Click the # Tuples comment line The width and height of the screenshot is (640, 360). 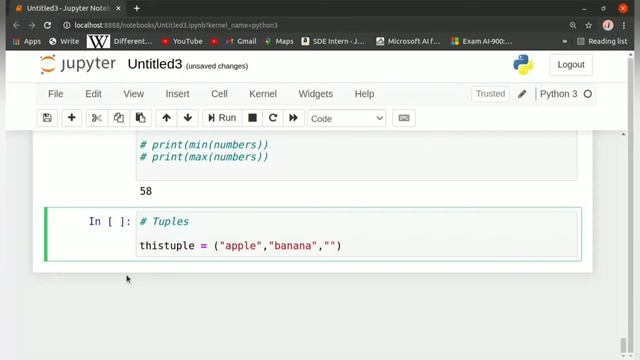coord(164,222)
